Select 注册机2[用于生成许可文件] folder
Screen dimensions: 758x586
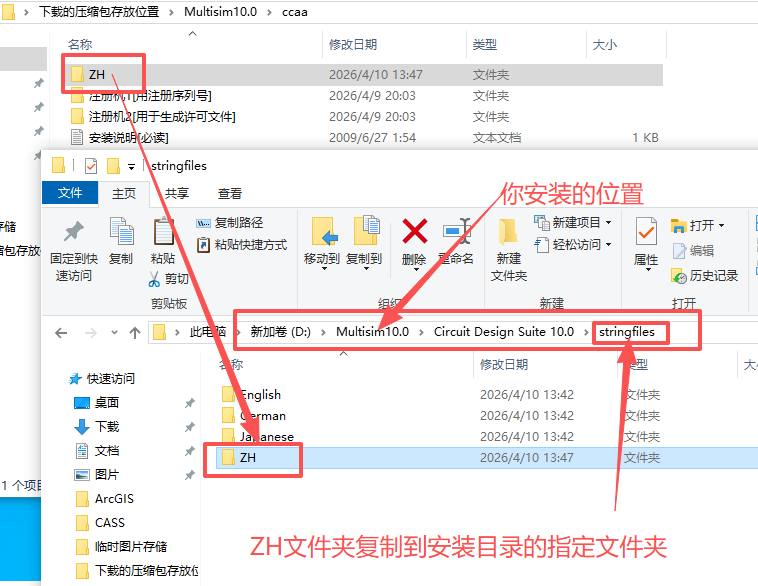point(153,117)
